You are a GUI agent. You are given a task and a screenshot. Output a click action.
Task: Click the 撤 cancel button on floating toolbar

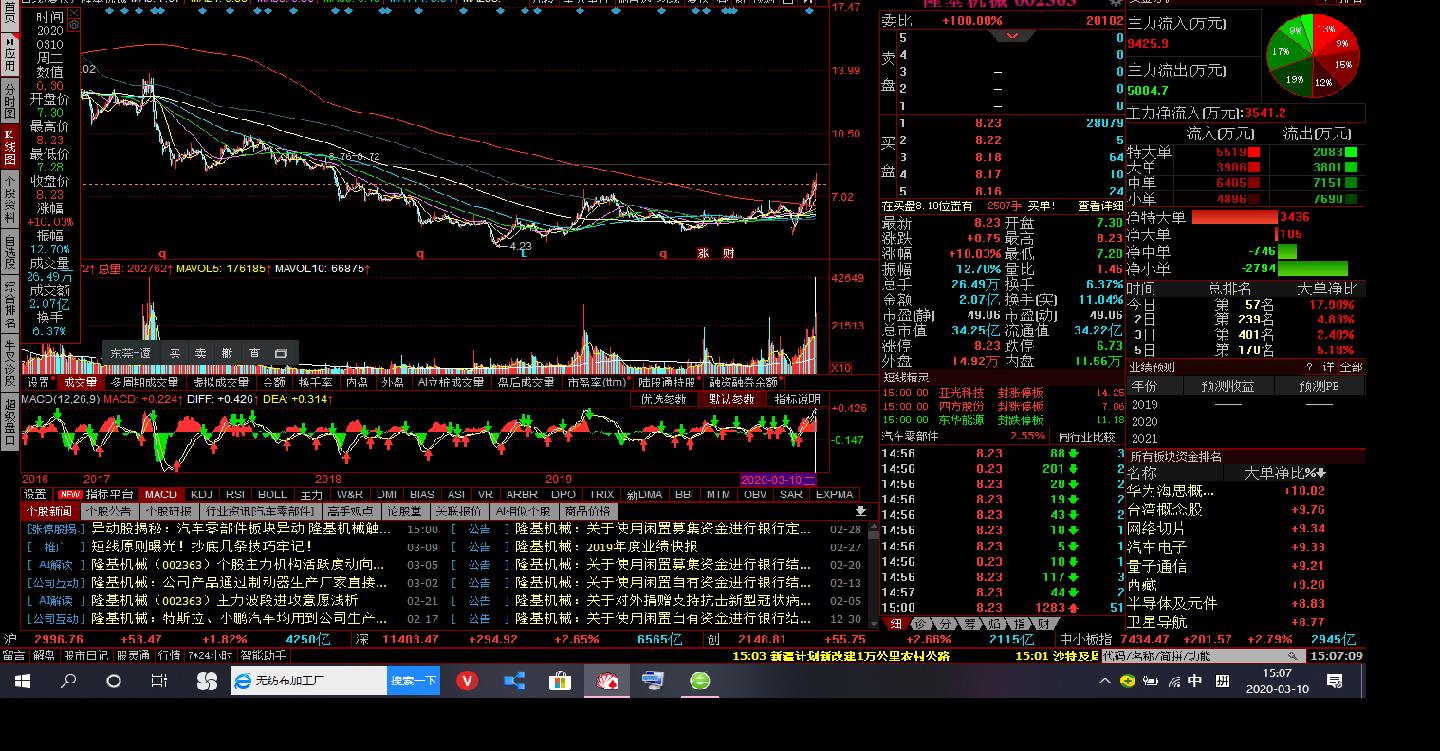point(228,353)
